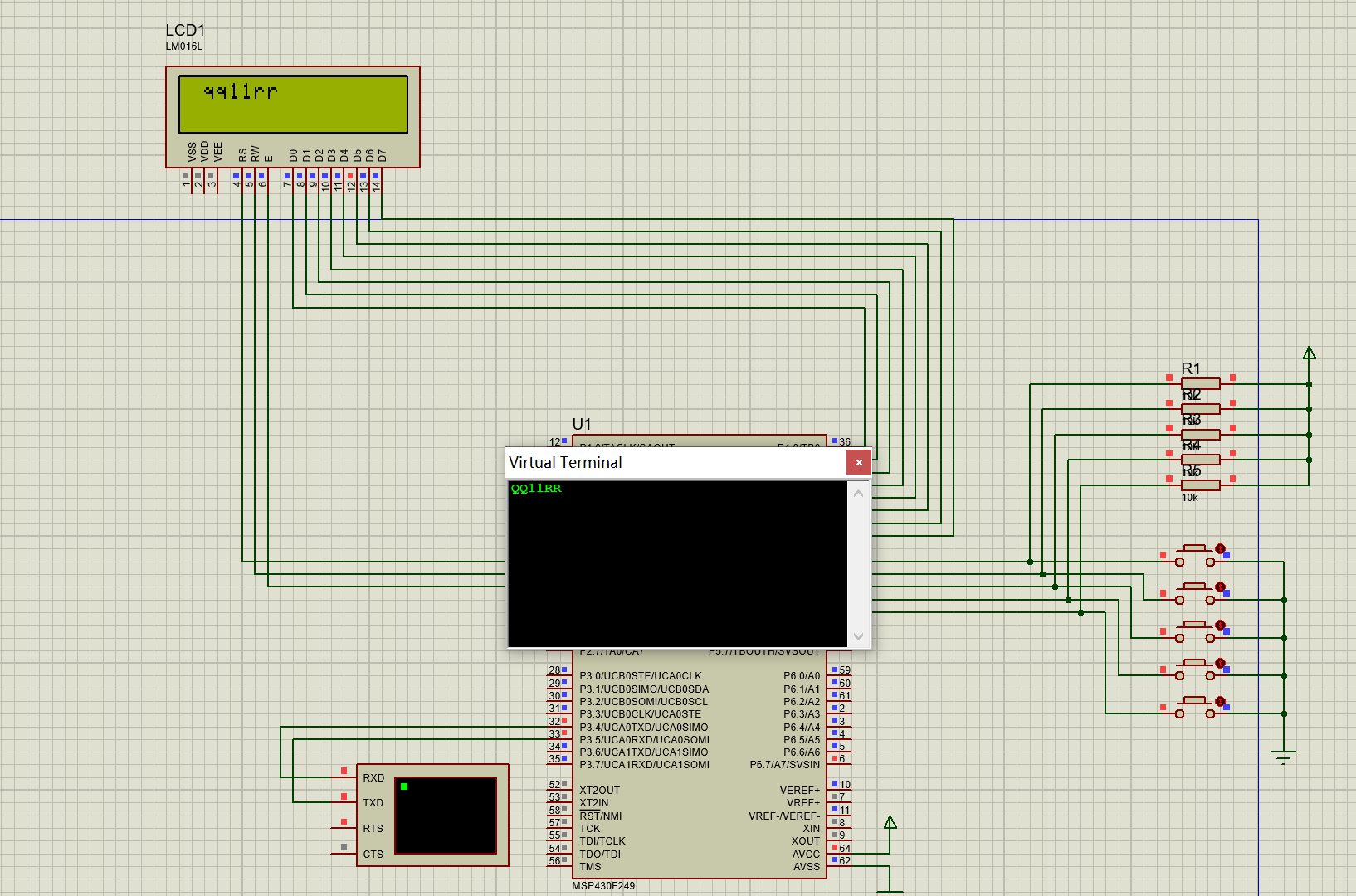This screenshot has width=1356, height=896.
Task: Click the AVSS pin label
Action: tap(807, 867)
